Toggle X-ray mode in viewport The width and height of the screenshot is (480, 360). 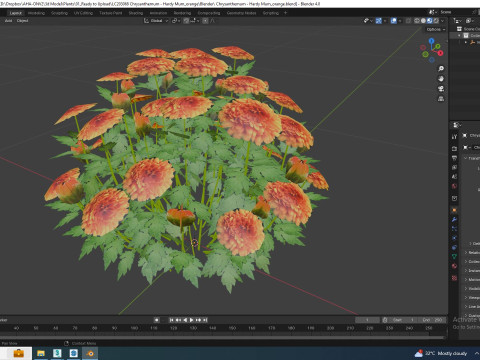pos(408,21)
